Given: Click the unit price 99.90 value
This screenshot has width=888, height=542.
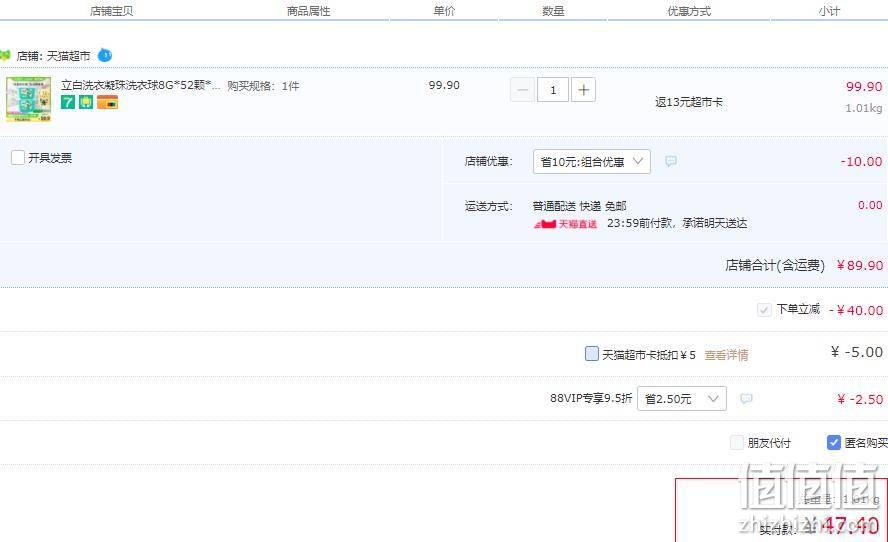Looking at the screenshot, I should pos(444,85).
